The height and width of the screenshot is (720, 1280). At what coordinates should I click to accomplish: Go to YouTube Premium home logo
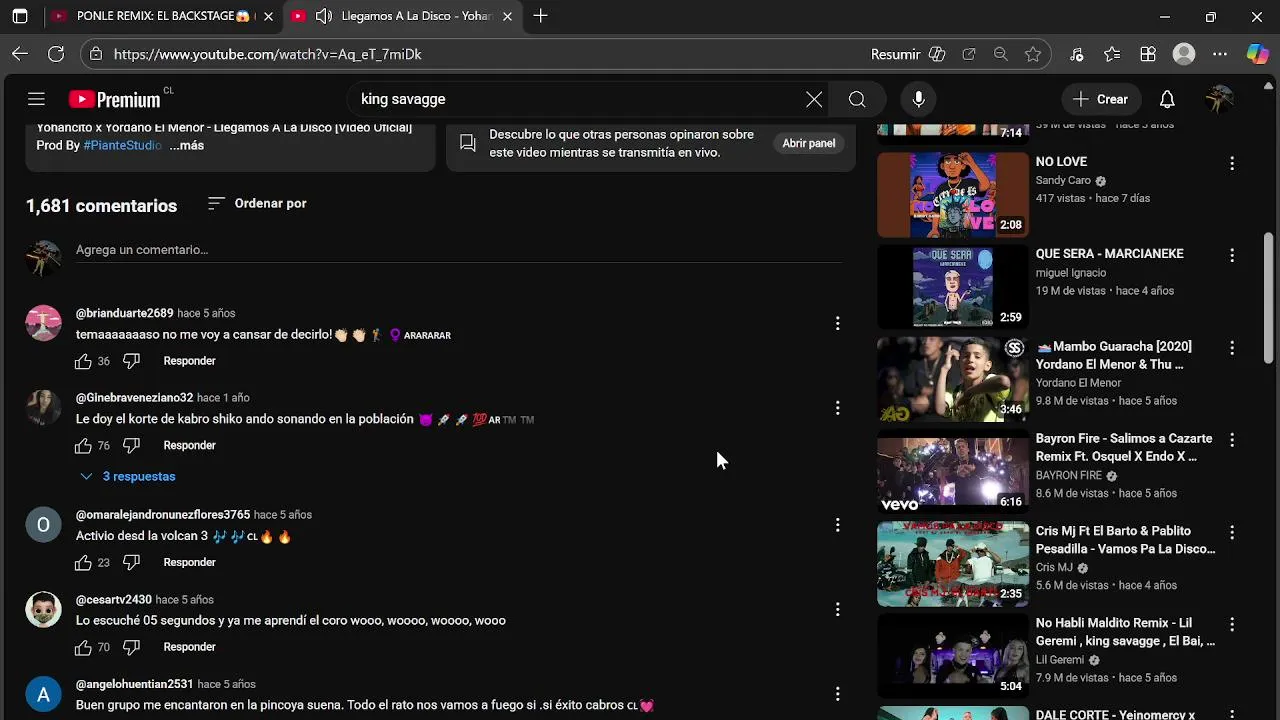point(115,99)
